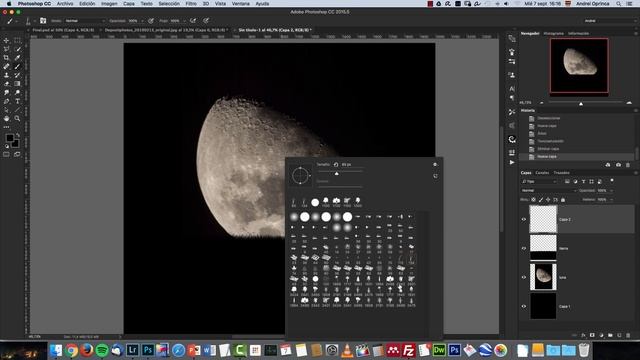Open the brush blending mode dropdown
Image resolution: width=640 pixels, height=360 pixels.
click(84, 20)
